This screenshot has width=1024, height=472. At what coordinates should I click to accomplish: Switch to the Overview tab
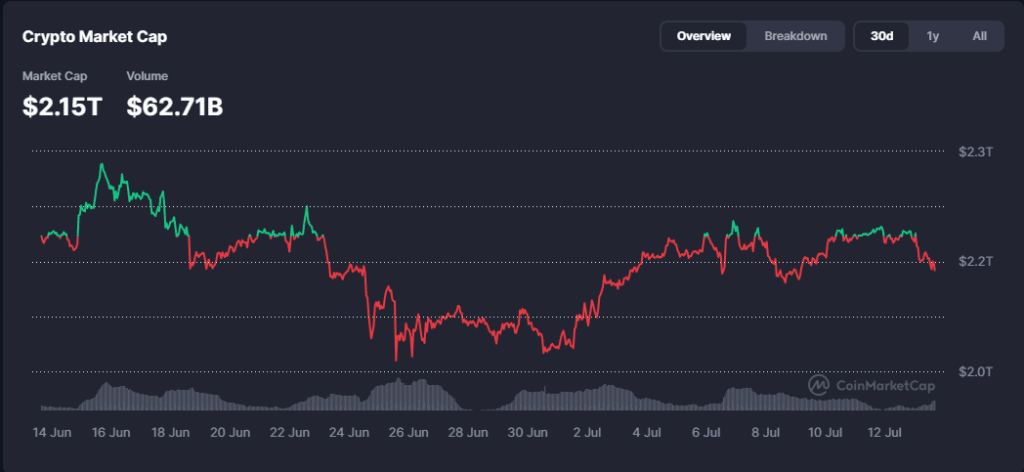click(x=703, y=37)
